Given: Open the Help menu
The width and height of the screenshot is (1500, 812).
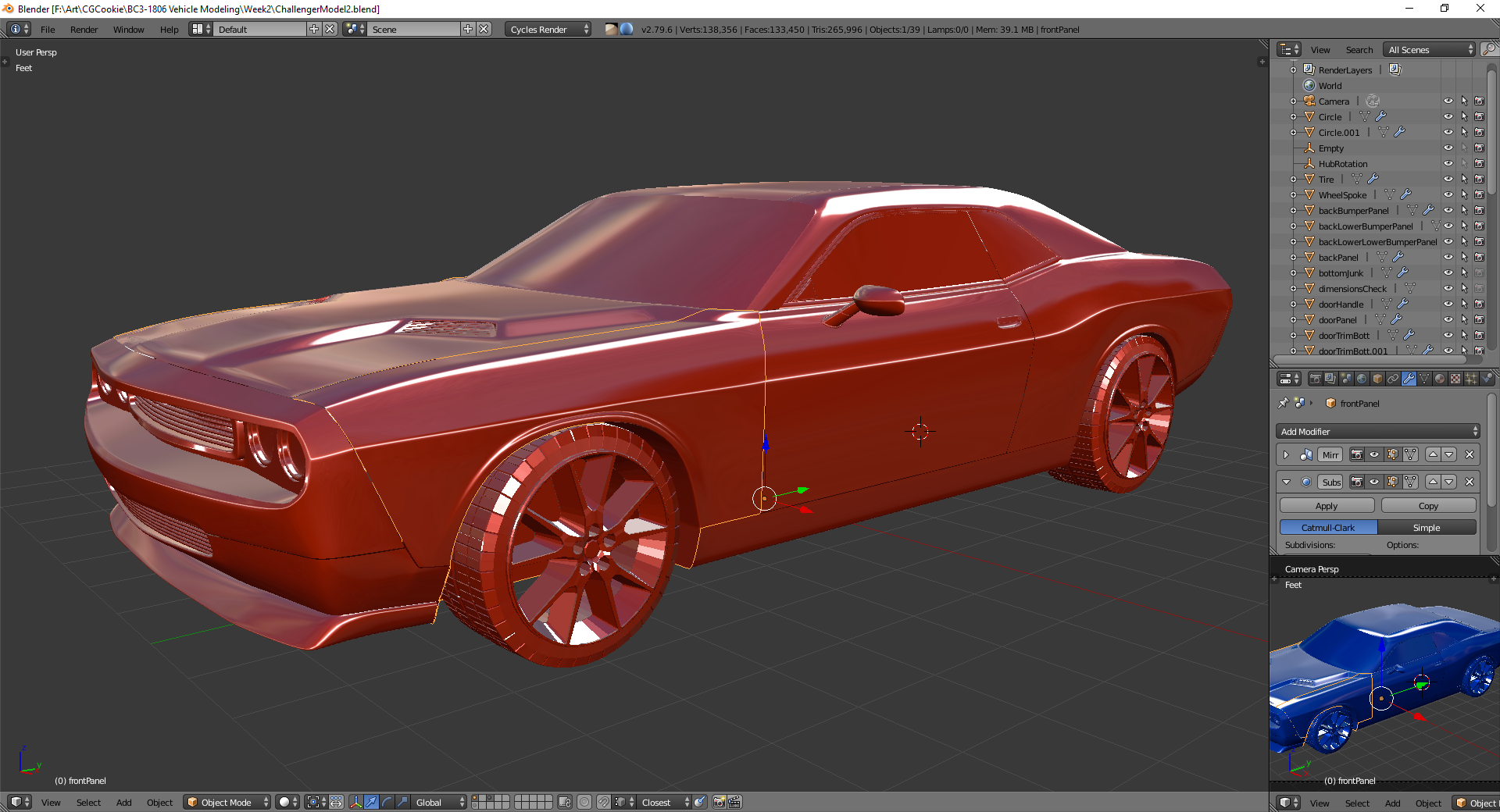Looking at the screenshot, I should point(169,29).
